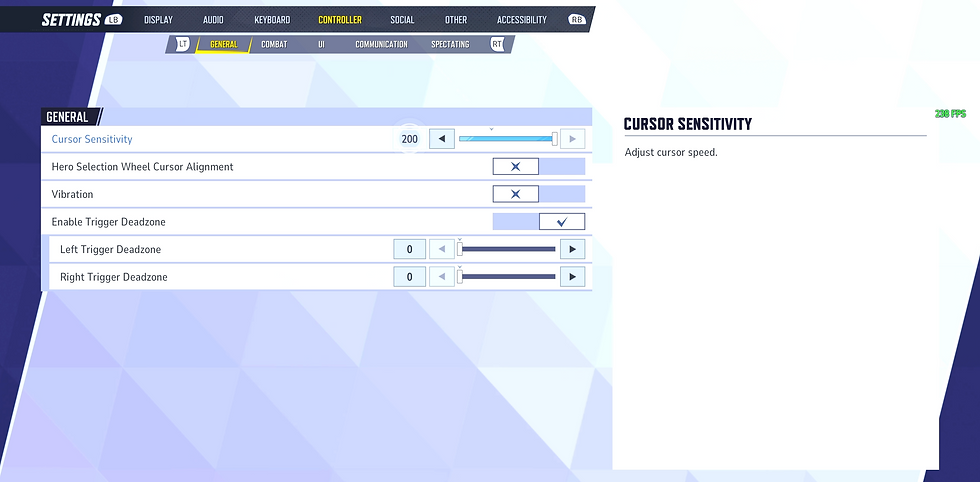This screenshot has width=980, height=482.
Task: Open the Social settings tab
Action: 402,20
